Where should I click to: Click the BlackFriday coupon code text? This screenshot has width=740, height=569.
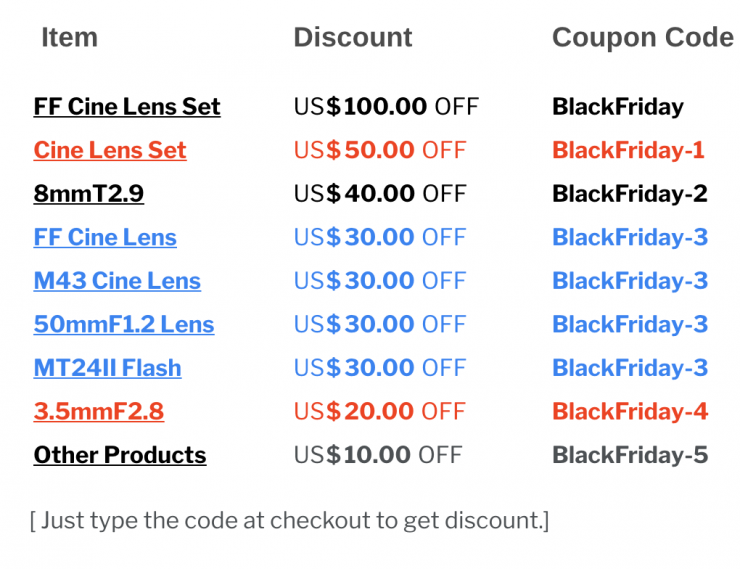click(618, 107)
